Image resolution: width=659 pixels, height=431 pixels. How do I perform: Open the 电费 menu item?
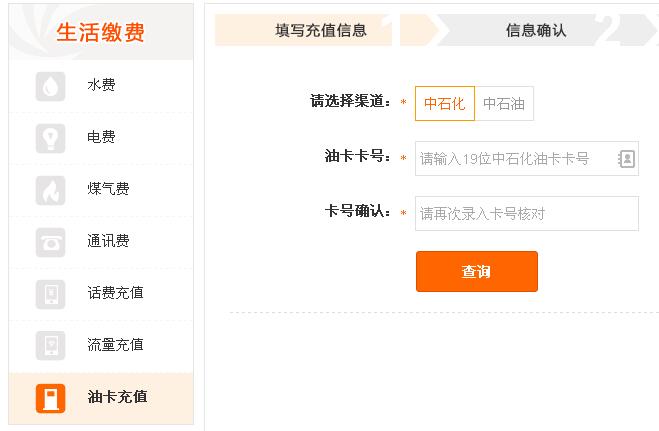pos(101,138)
